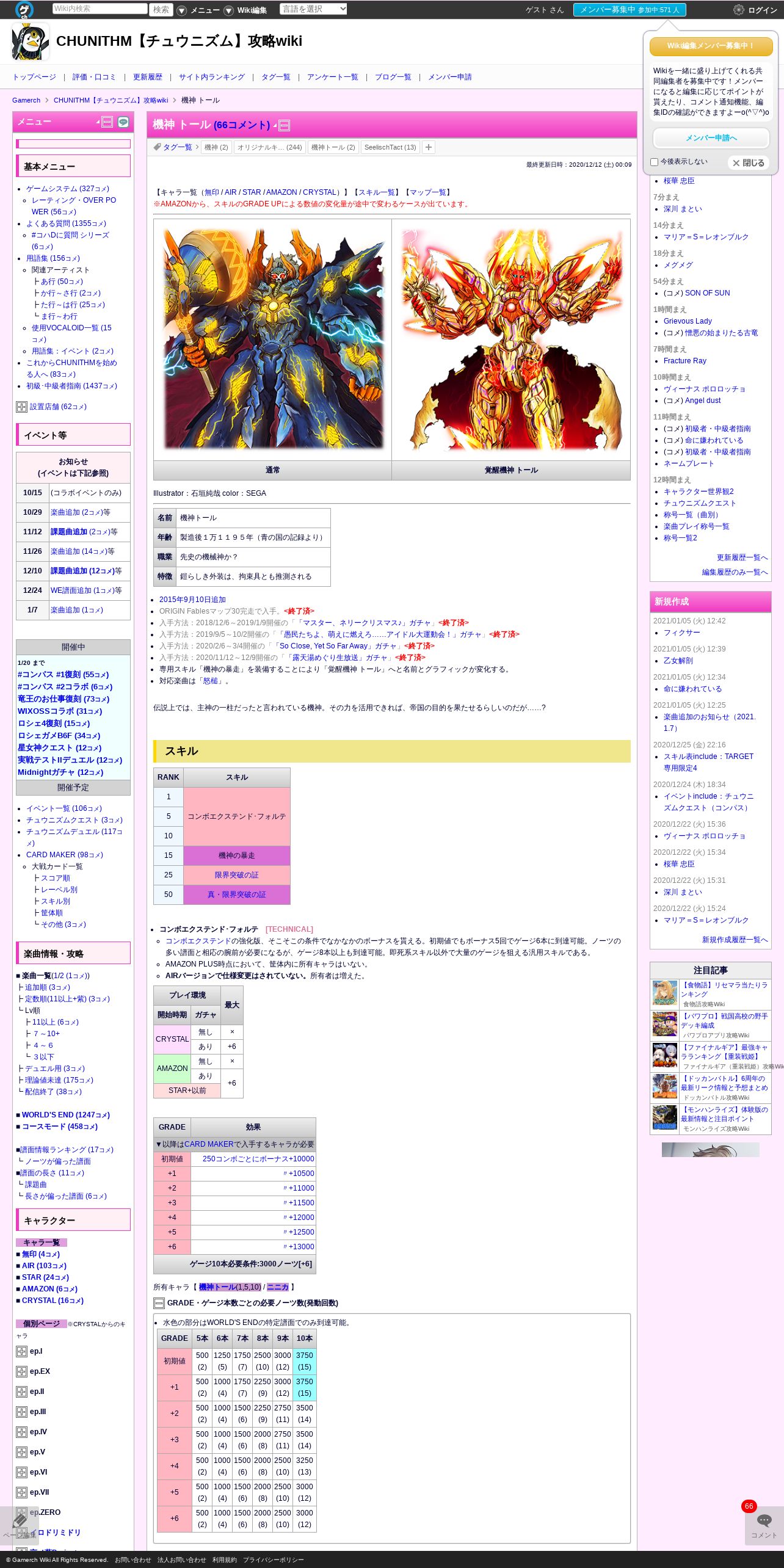Open the login gear icon

pyautogui.click(x=738, y=10)
